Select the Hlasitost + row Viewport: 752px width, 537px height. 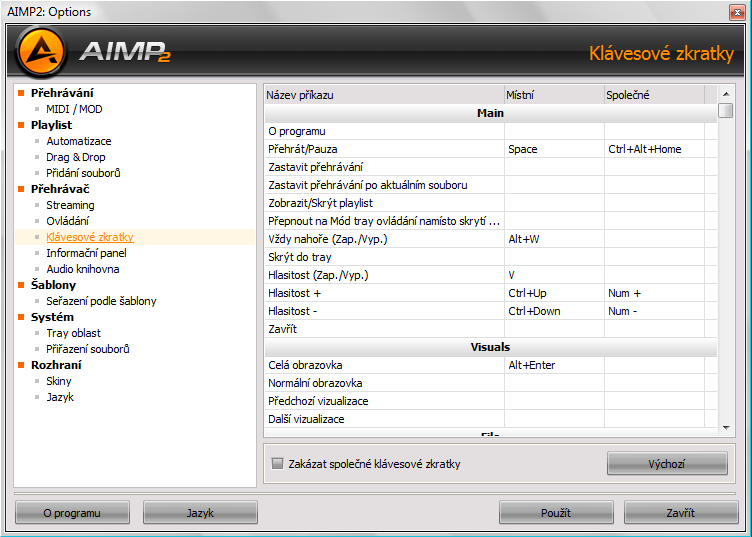[491, 293]
